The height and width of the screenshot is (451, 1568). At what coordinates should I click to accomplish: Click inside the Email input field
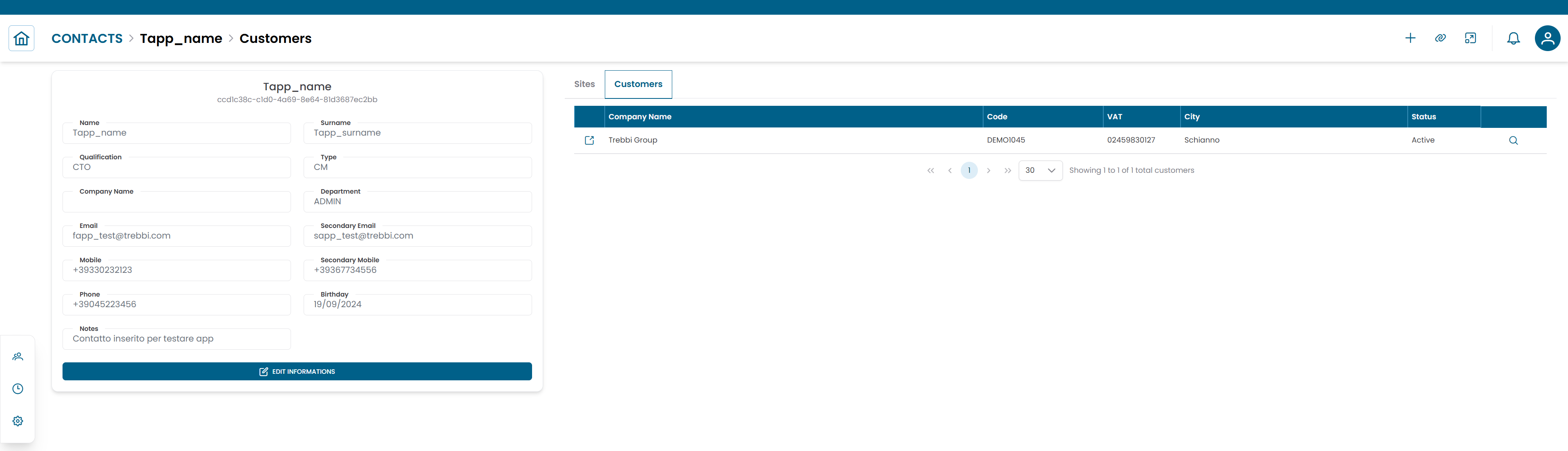177,236
